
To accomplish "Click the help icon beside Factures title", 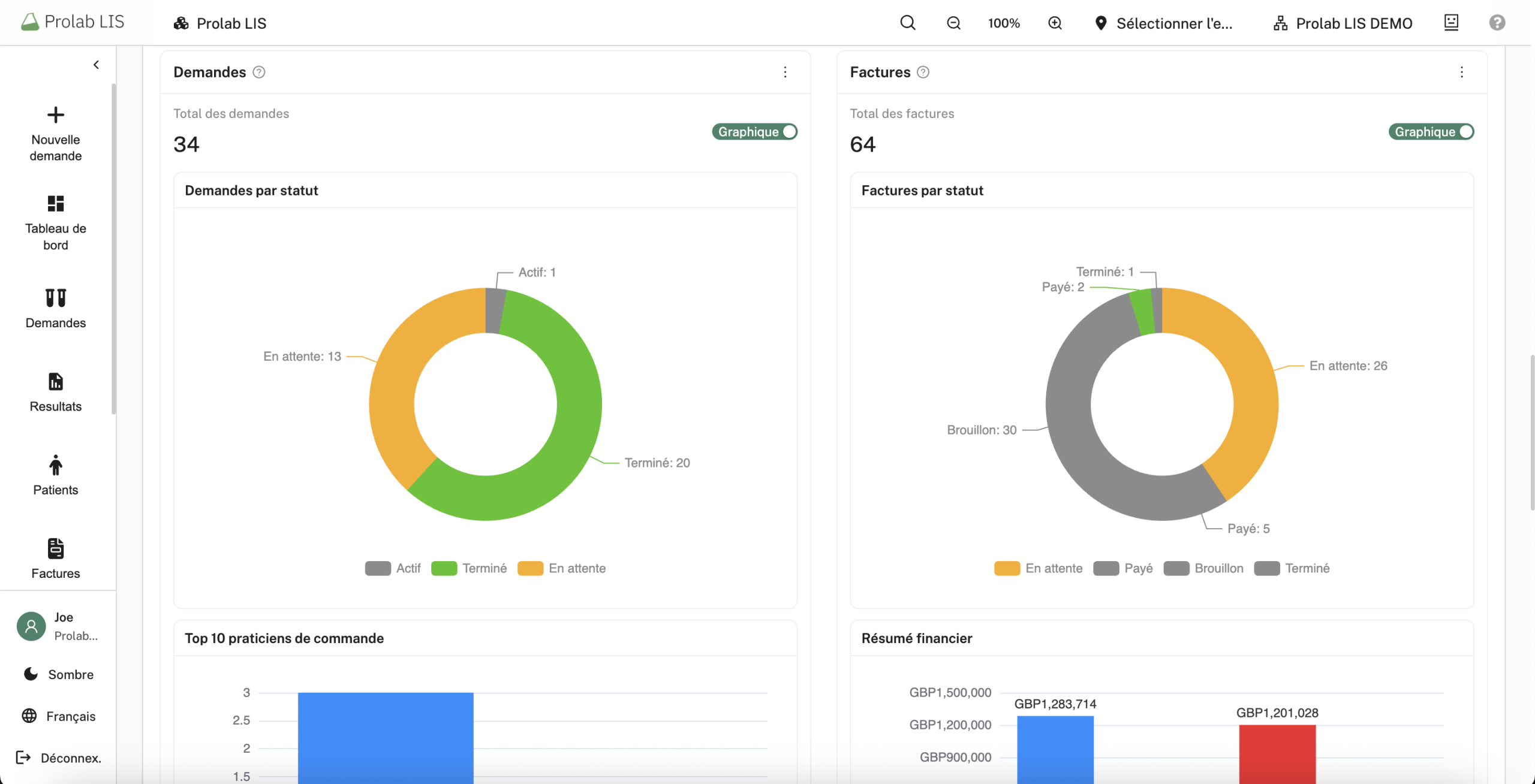I will coord(923,72).
